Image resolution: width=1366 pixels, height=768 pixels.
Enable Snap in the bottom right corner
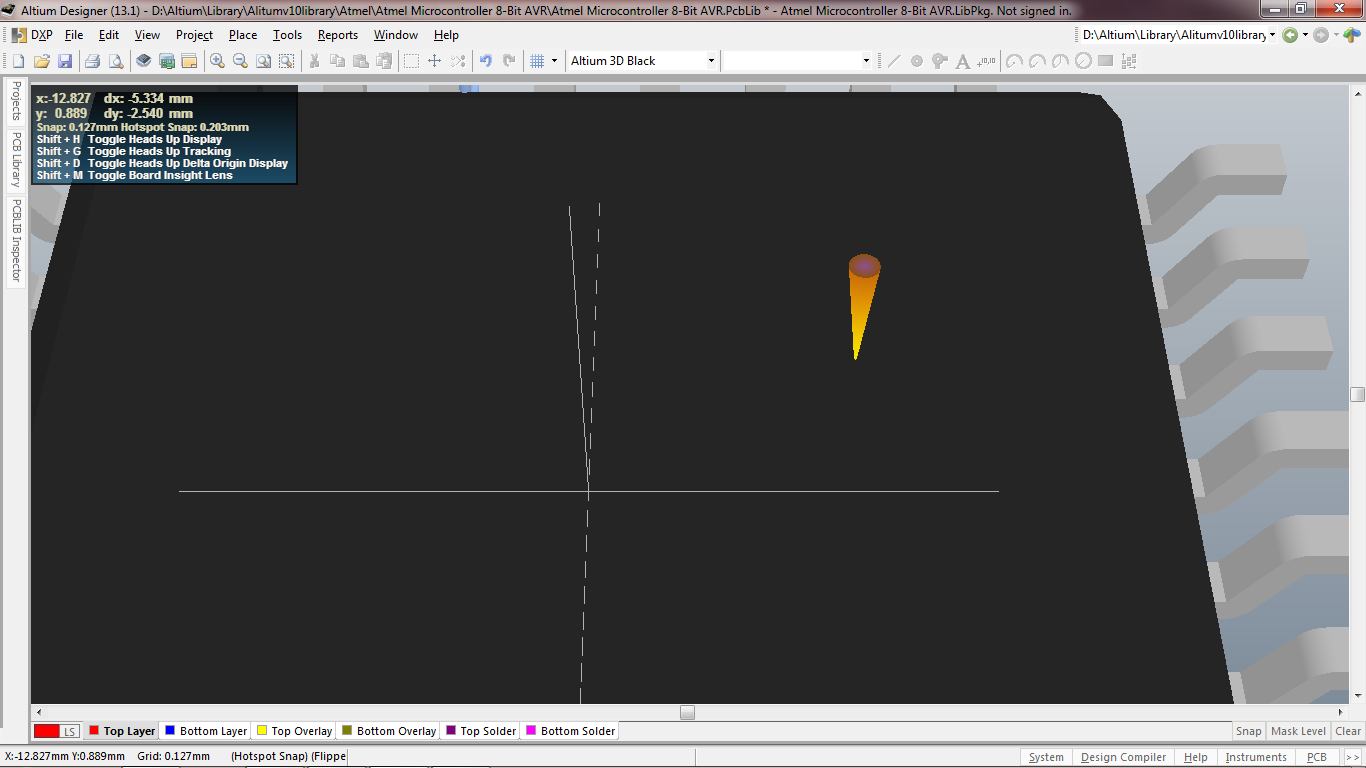pos(1248,731)
